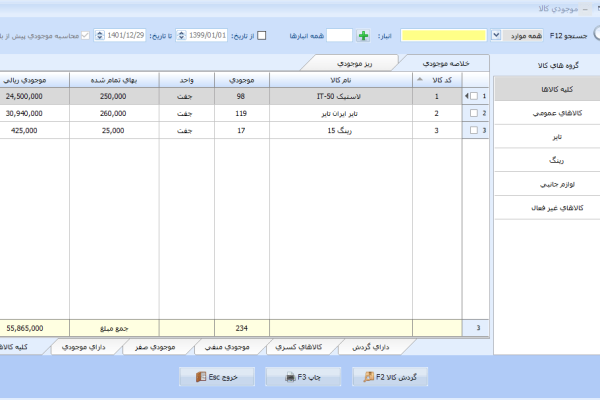Viewport: 600px width, 400px height.
Task: Select the موجودی منفی bottom tab
Action: pos(227,347)
